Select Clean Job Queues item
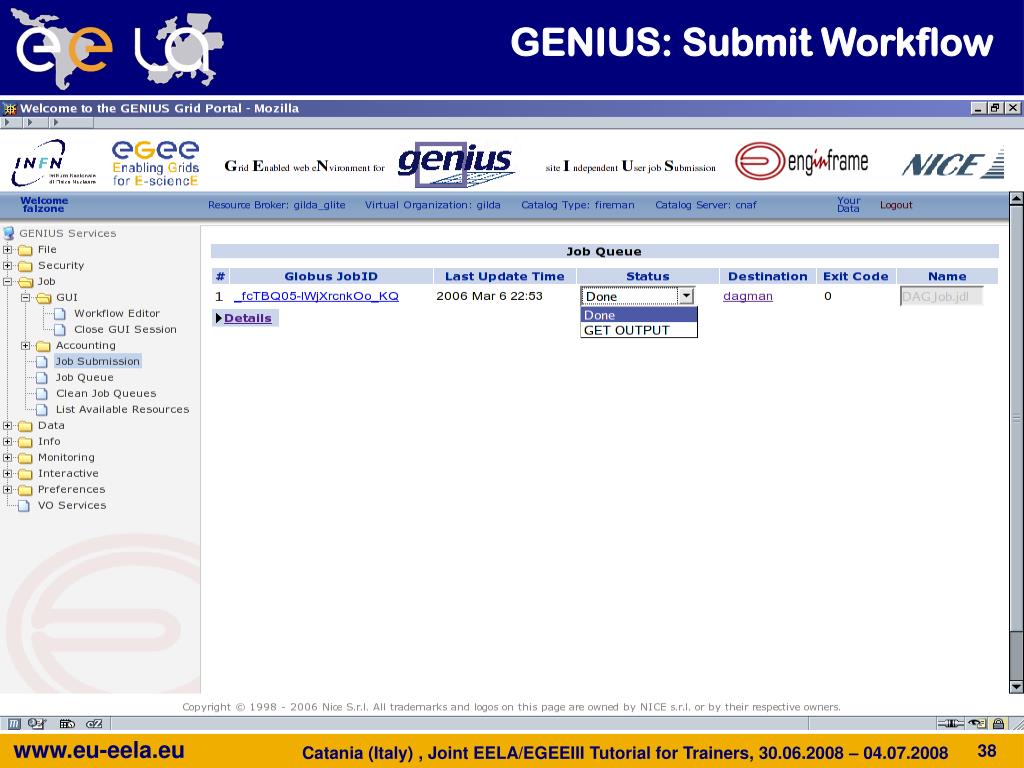The width and height of the screenshot is (1024, 768). point(106,393)
